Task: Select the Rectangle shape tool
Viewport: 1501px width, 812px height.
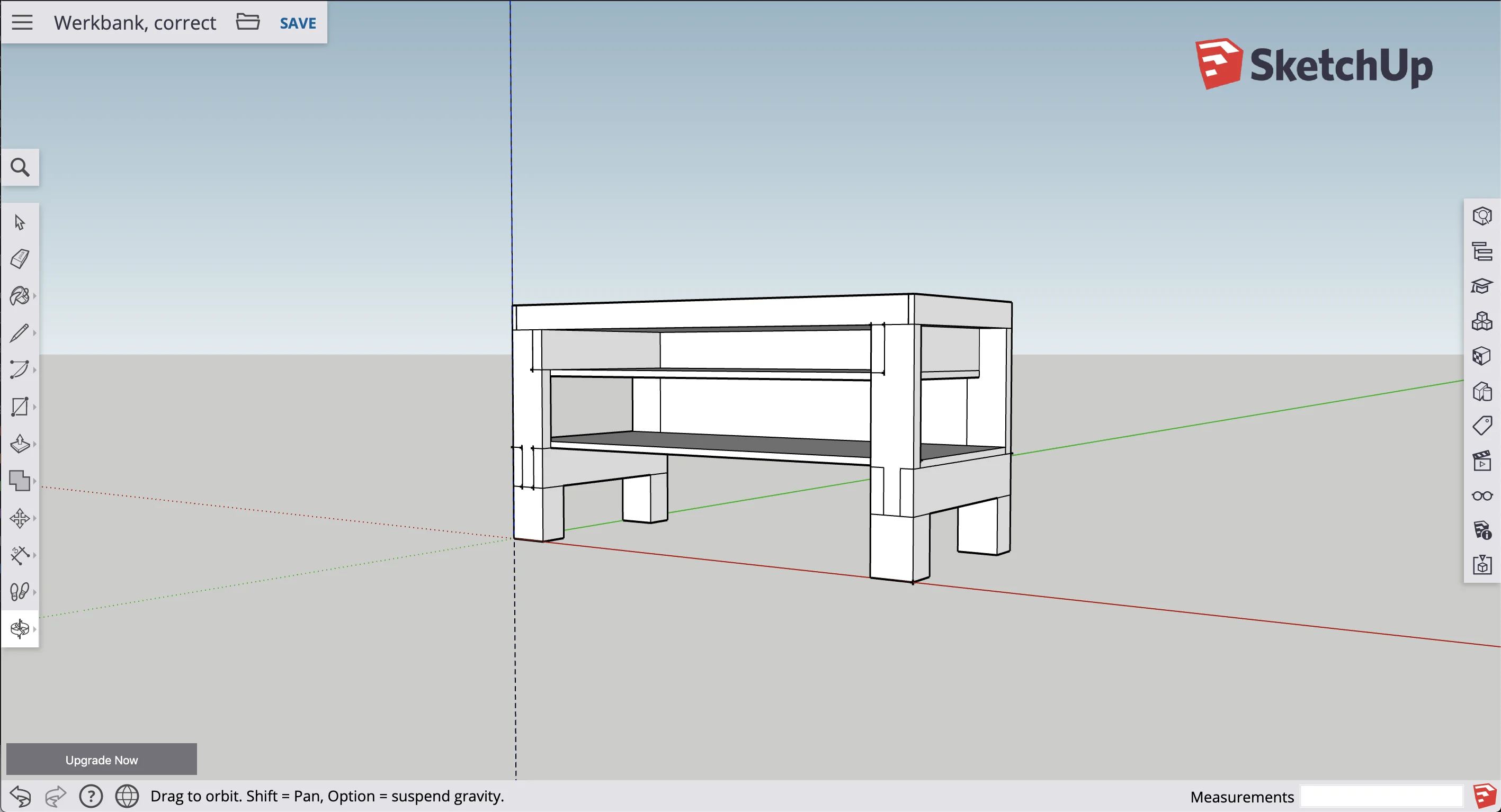Action: pos(19,407)
